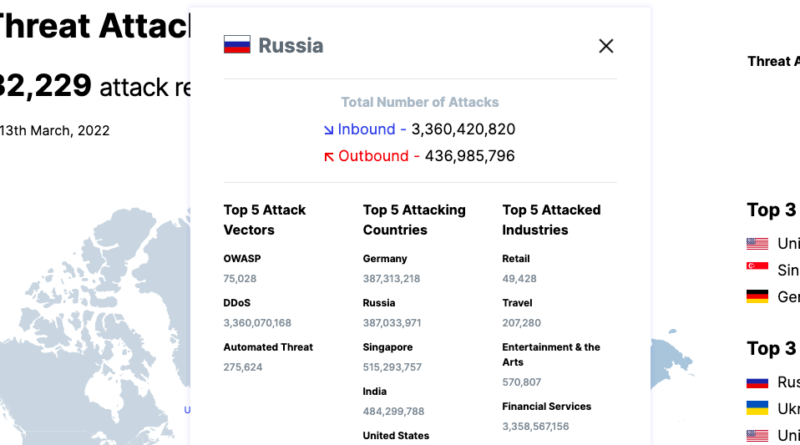Click the Financial Services industry entry
This screenshot has width=800, height=445.
(x=546, y=406)
